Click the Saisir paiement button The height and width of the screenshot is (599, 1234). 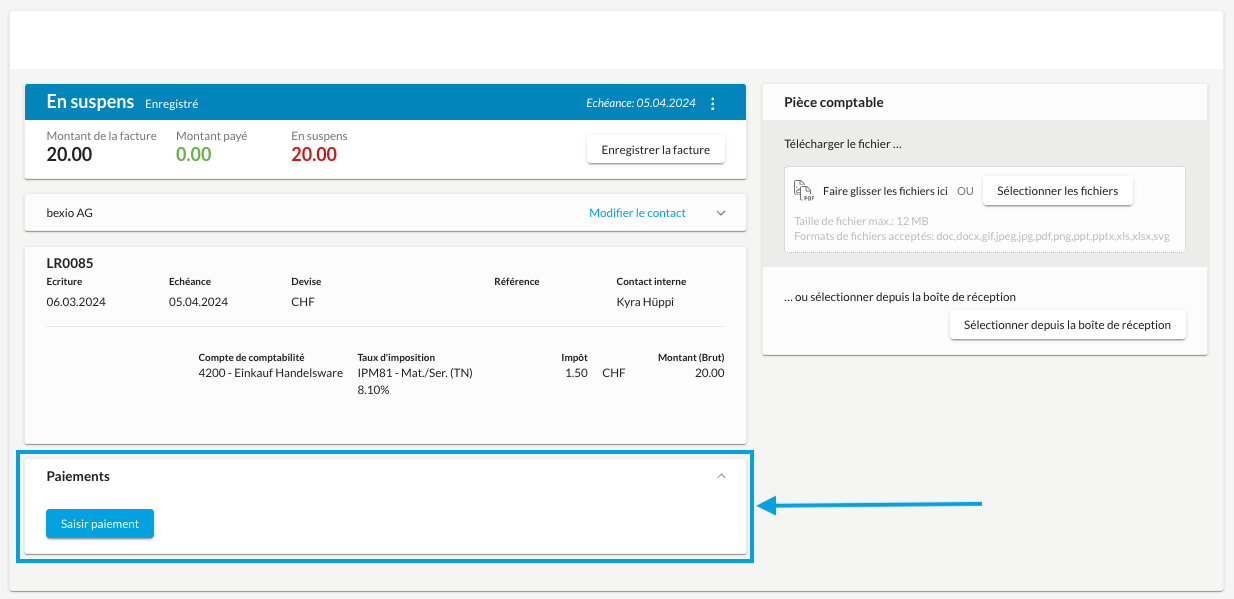100,523
